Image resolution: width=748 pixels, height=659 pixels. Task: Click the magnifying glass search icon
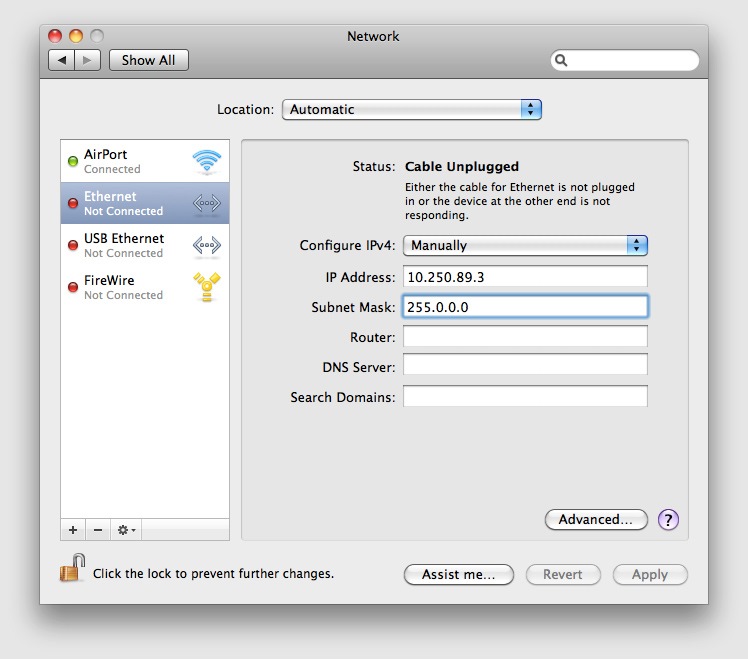(x=561, y=60)
